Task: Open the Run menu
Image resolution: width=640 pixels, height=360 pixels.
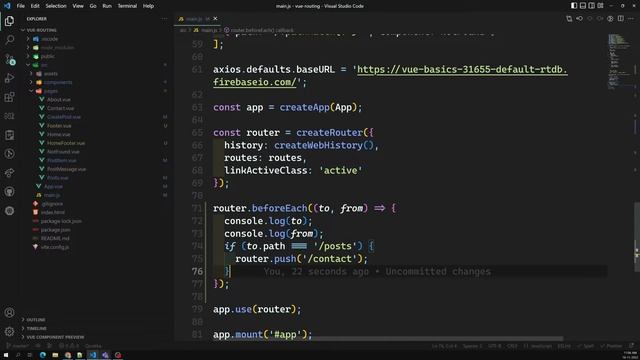Action: pos(107,6)
